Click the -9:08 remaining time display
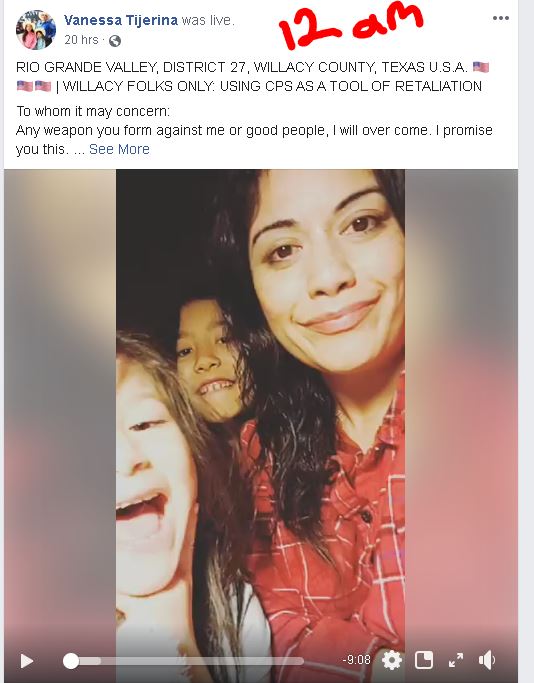Screen dimensions: 534x683 tap(356, 660)
